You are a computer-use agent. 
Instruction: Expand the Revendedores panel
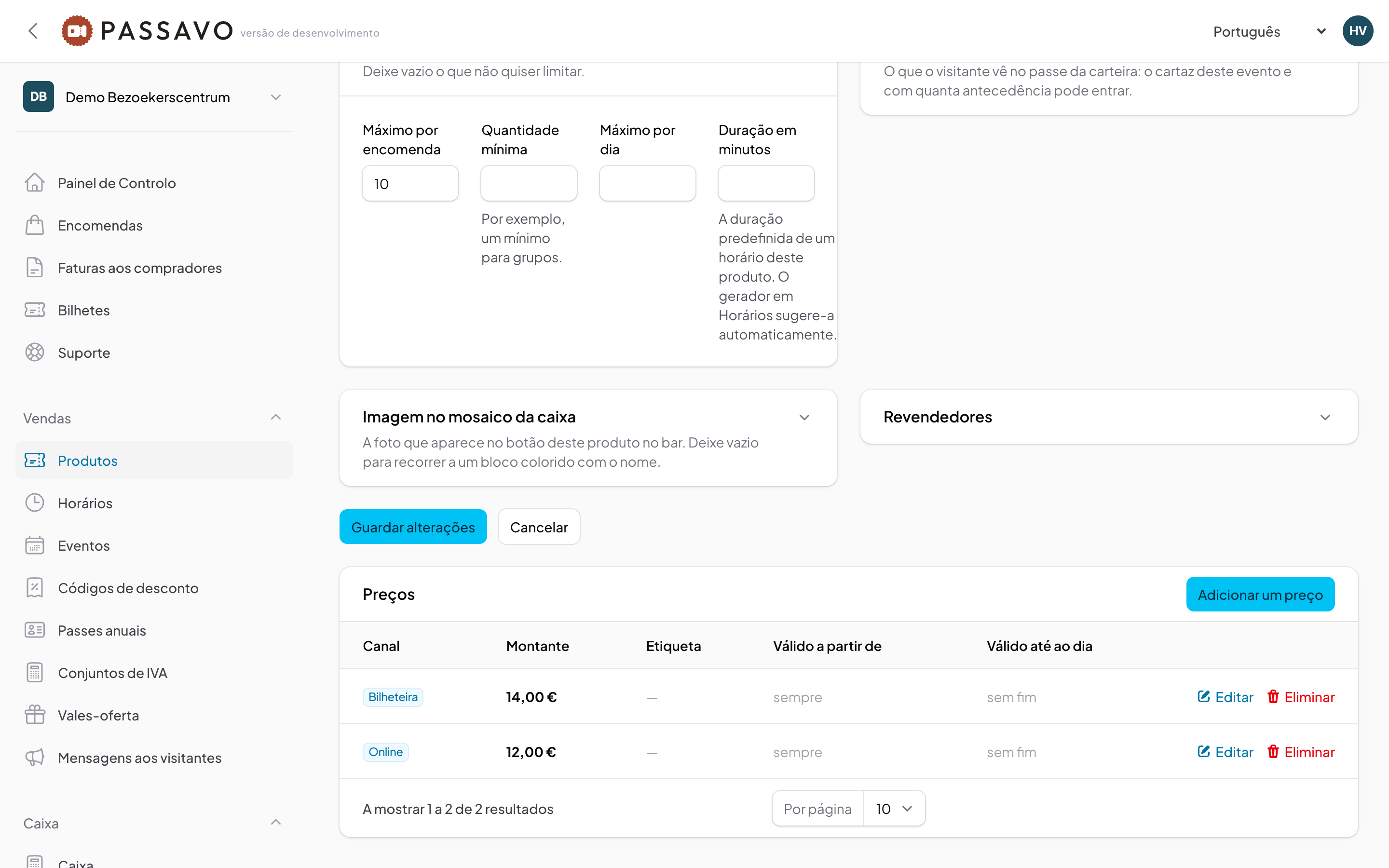pyautogui.click(x=1325, y=417)
